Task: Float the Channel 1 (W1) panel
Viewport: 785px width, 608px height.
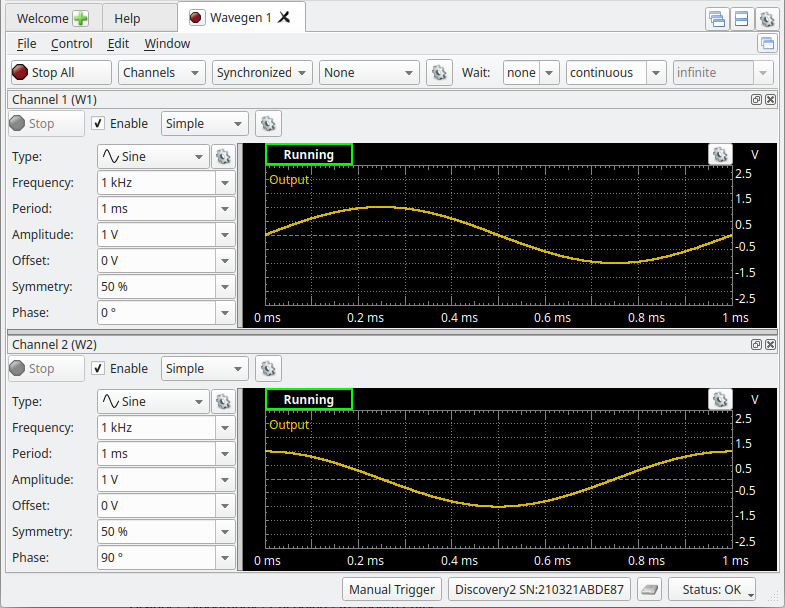Action: point(756,100)
